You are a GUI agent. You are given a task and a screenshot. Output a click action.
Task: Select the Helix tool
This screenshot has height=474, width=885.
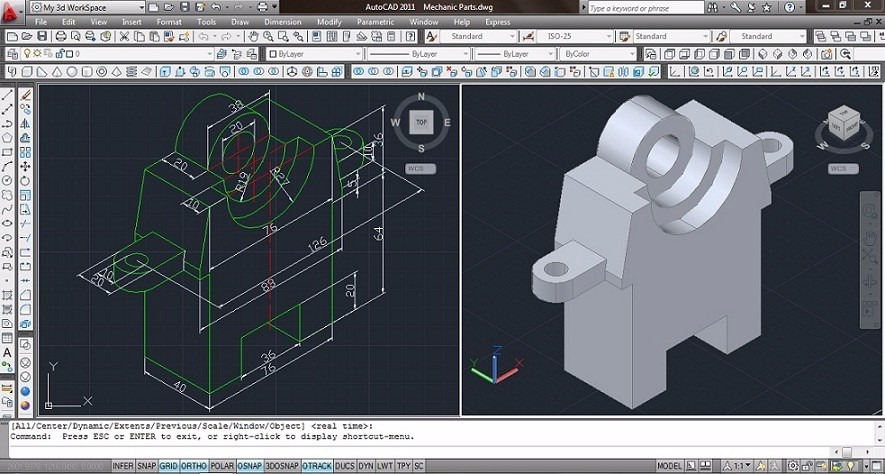[132, 72]
